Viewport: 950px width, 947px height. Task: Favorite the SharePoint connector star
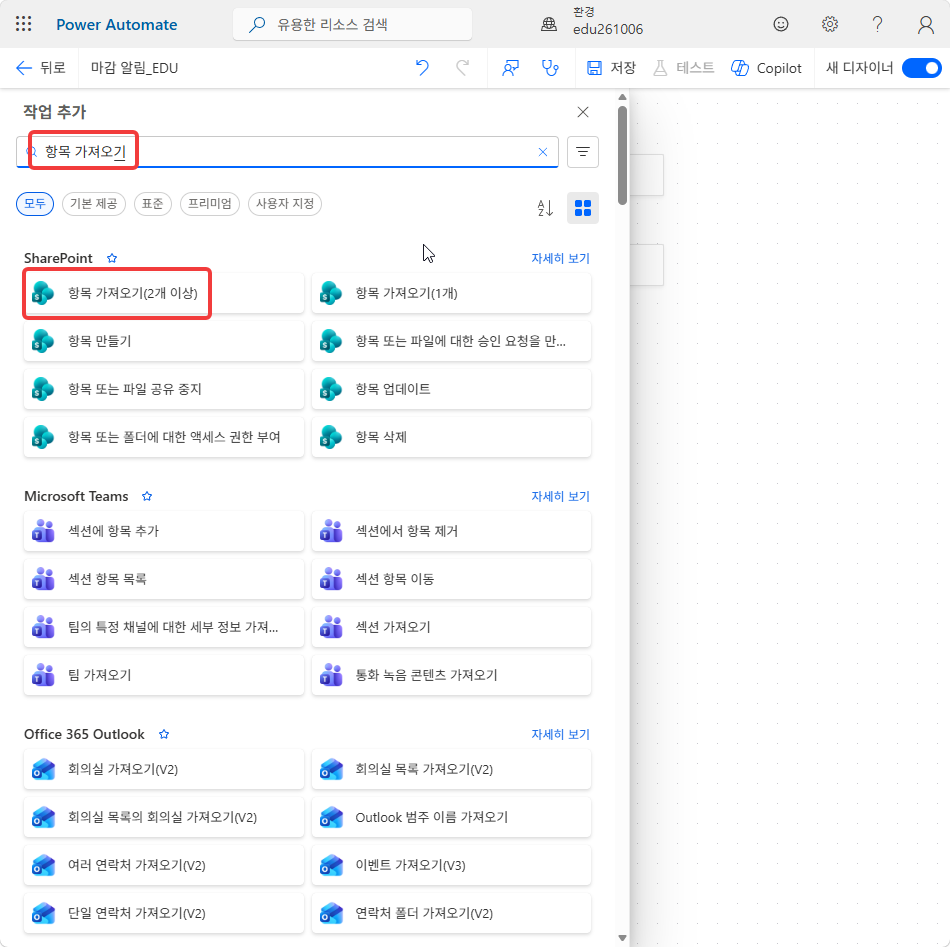click(x=112, y=258)
